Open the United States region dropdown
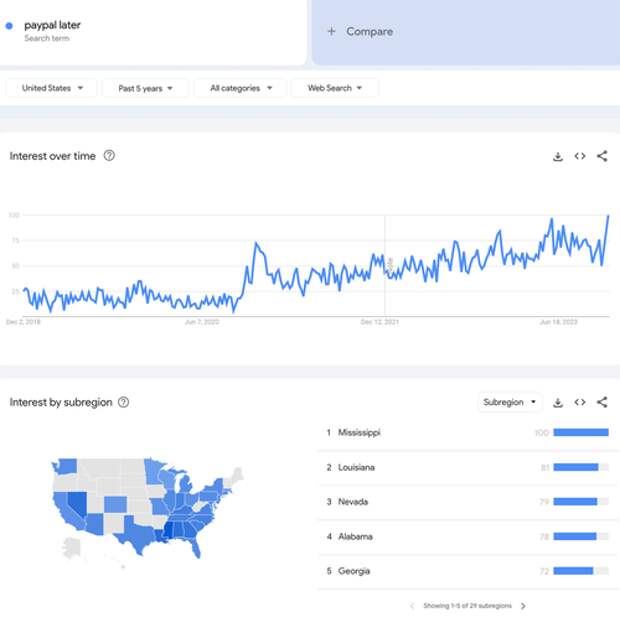 (52, 88)
